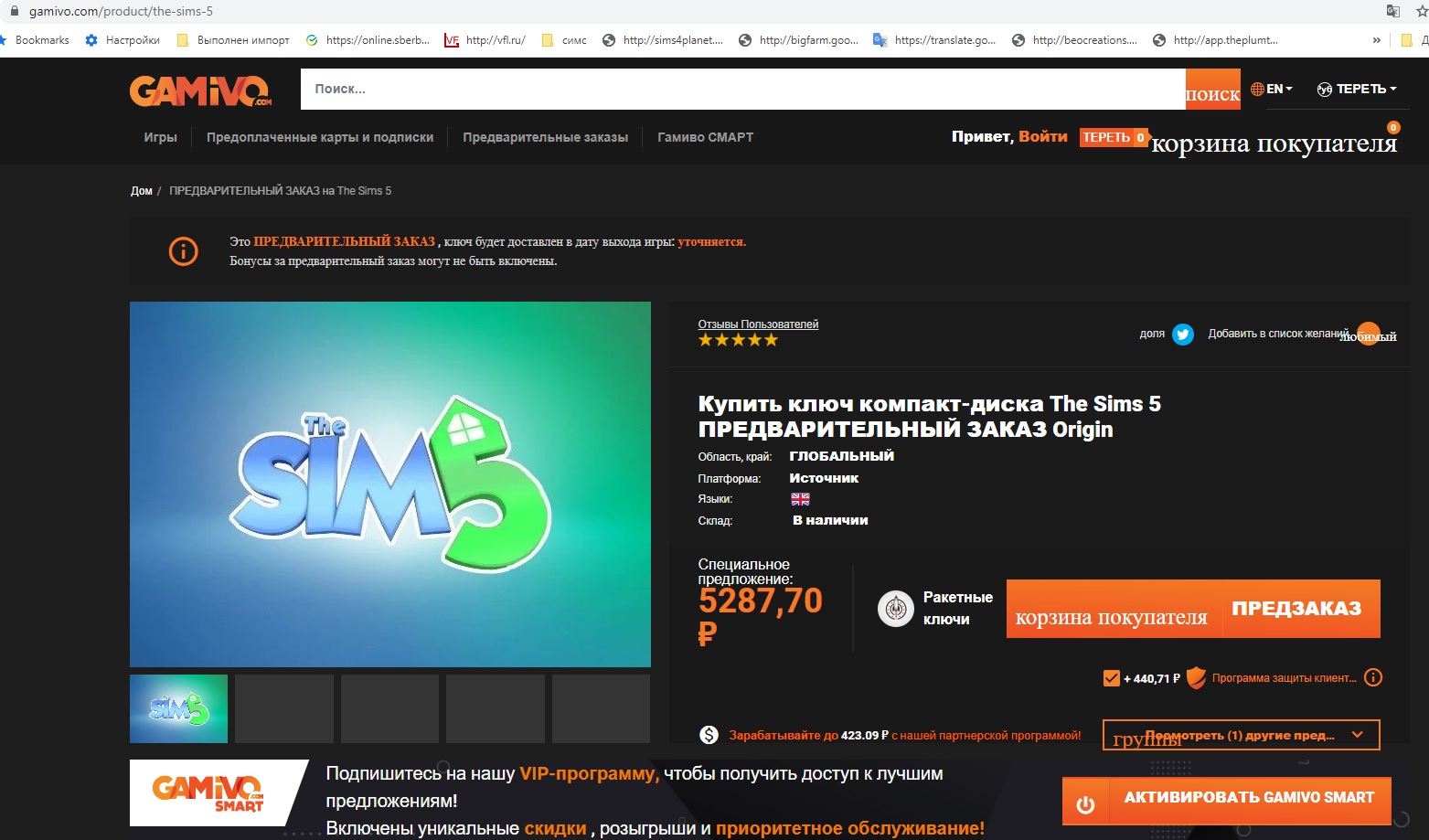Uncheck the +440,71 ₽ protection checkbox

[x=1111, y=678]
